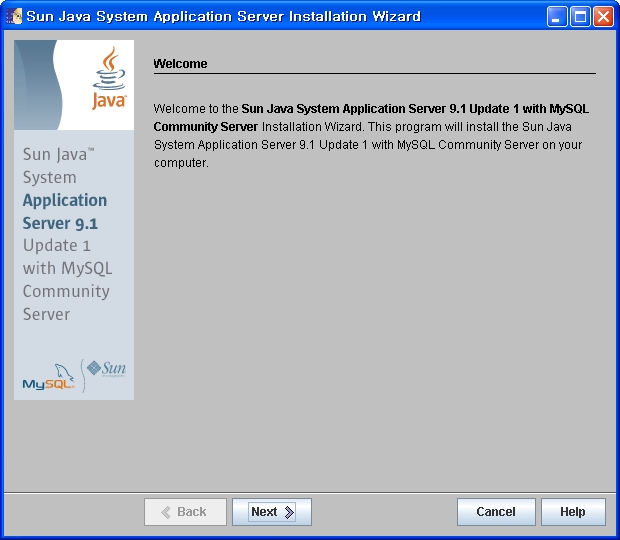Click the Next button
The height and width of the screenshot is (540, 620).
pos(272,512)
